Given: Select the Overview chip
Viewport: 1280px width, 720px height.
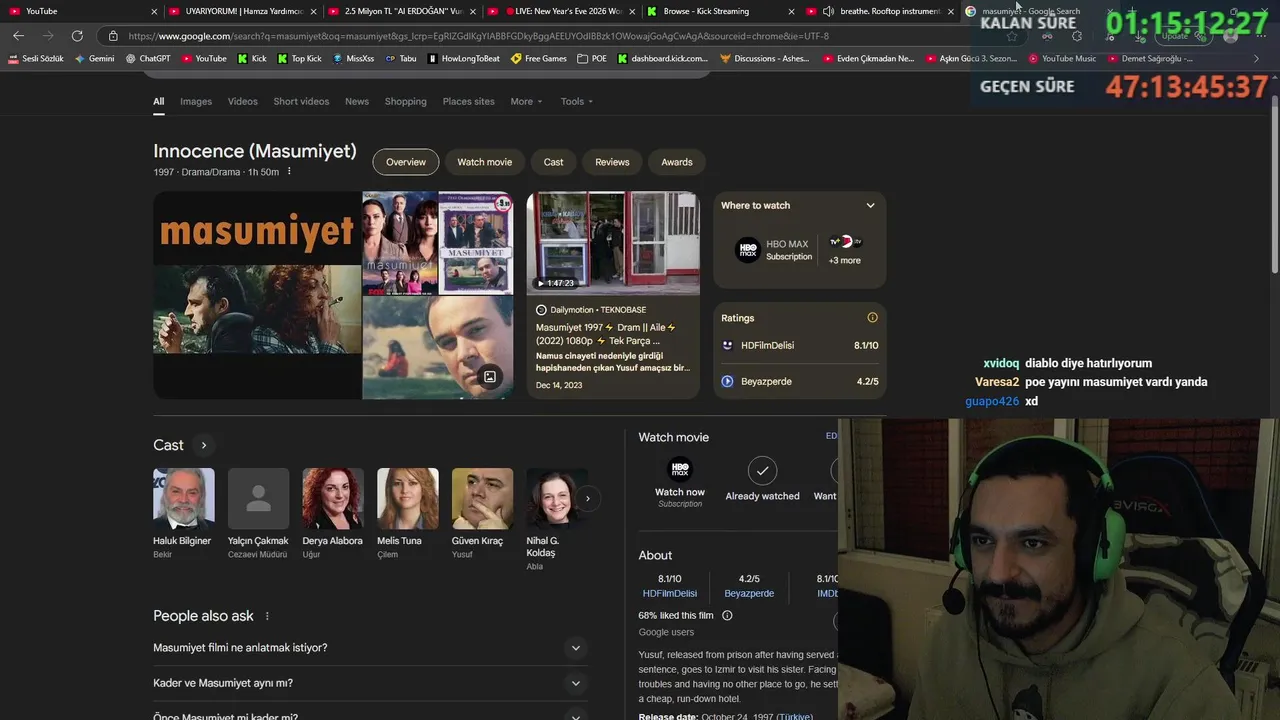Looking at the screenshot, I should click(x=406, y=162).
